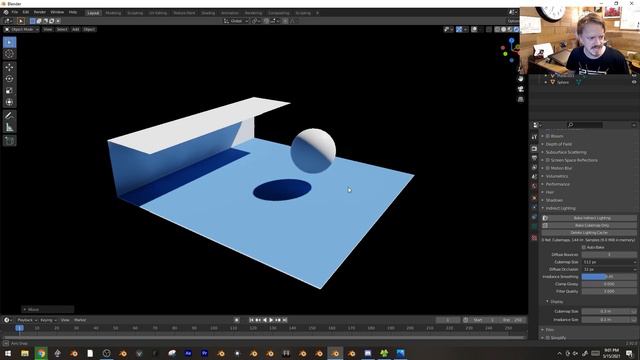The height and width of the screenshot is (360, 640).
Task: Open the World properties tab
Action: [534, 186]
